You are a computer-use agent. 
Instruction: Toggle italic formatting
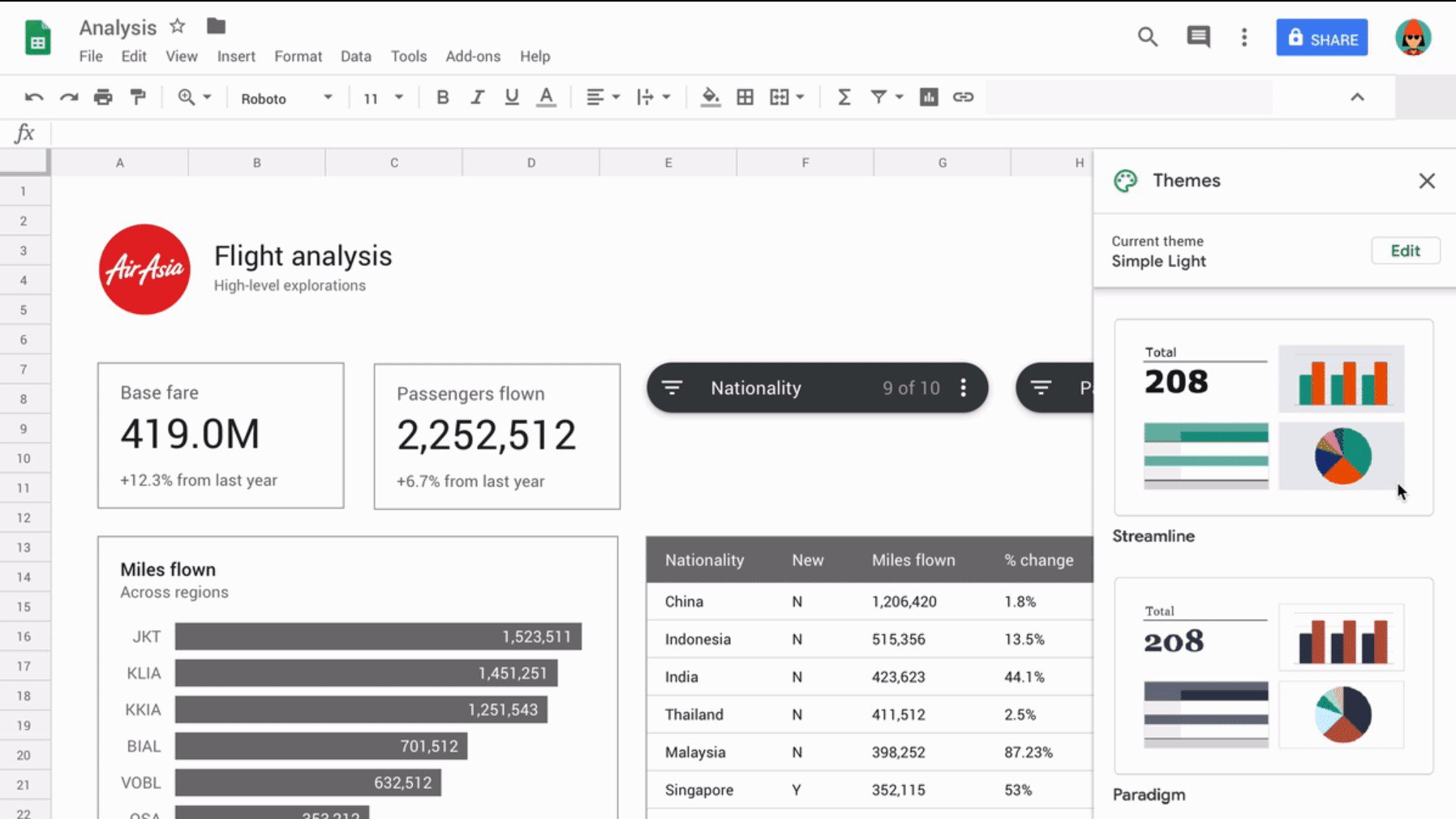[477, 97]
